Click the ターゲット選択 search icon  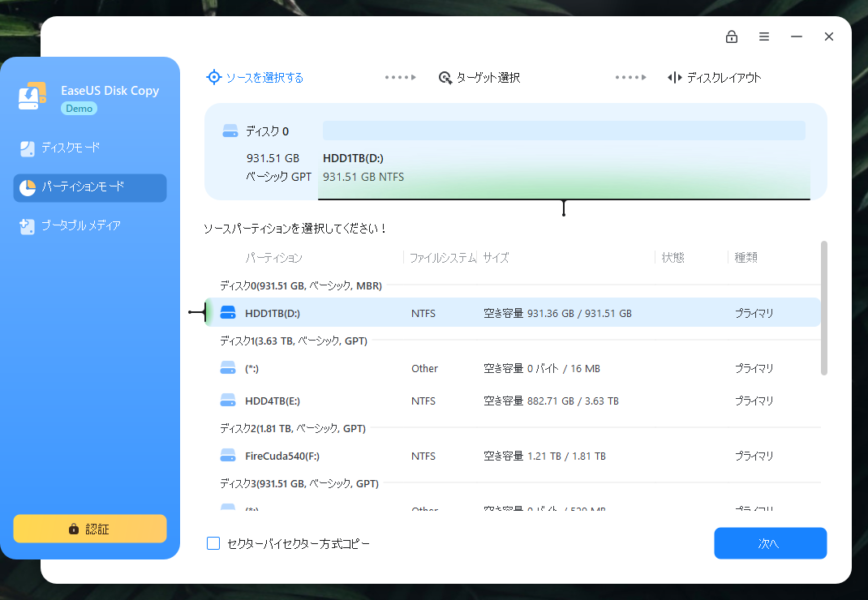coord(445,77)
